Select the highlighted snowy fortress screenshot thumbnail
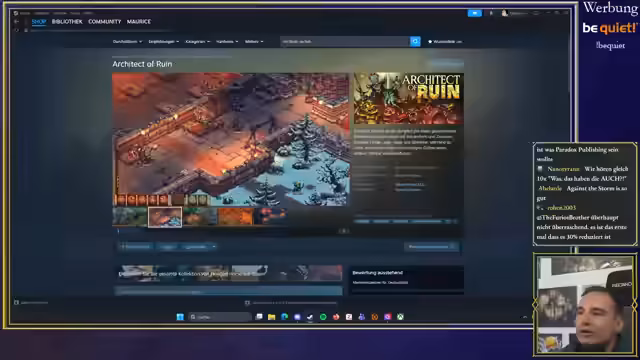640x360 pixels. click(165, 217)
